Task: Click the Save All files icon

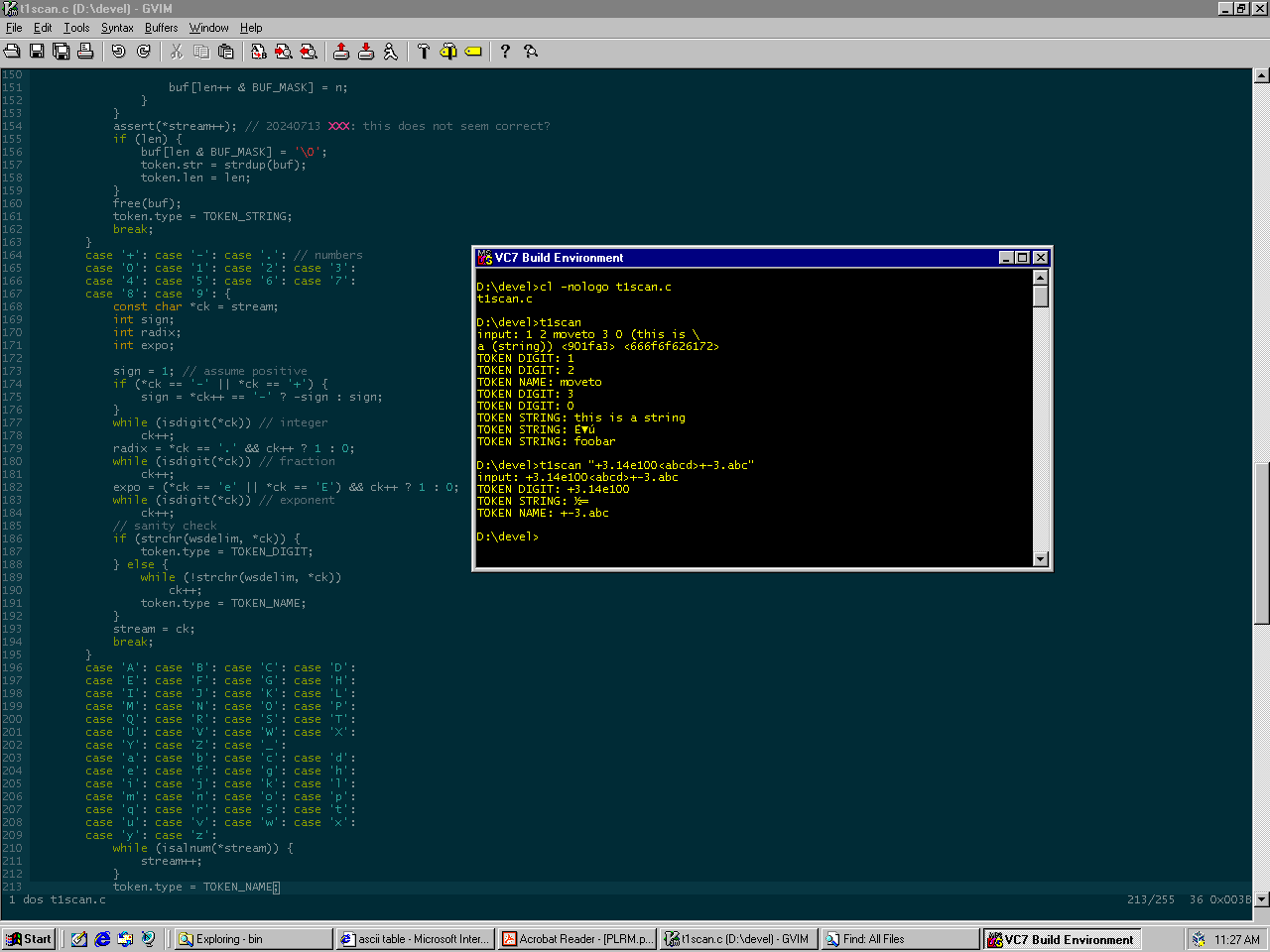Action: tap(61, 51)
